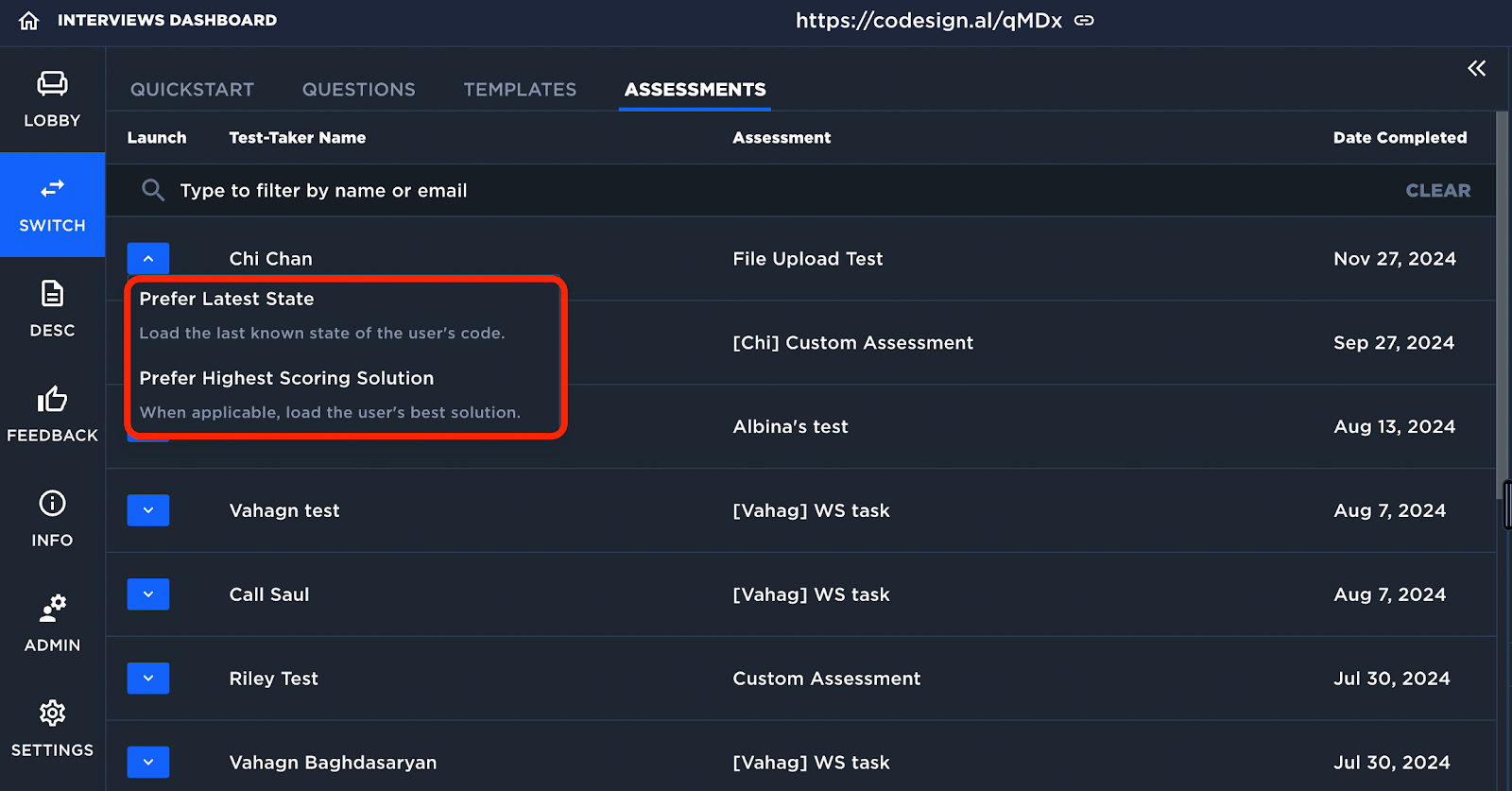Collapse the dashboard with double-chevron icon

point(1476,68)
